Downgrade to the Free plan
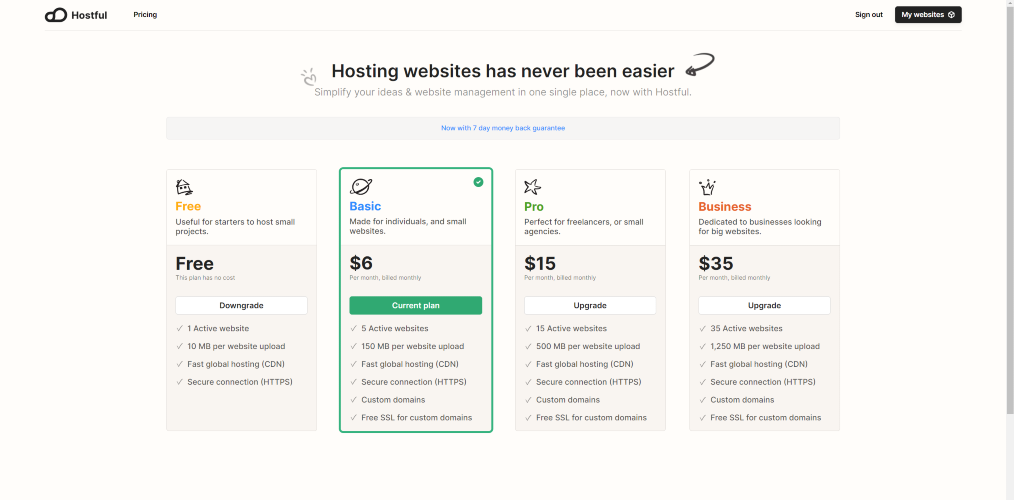The width and height of the screenshot is (1014, 500). click(x=241, y=305)
